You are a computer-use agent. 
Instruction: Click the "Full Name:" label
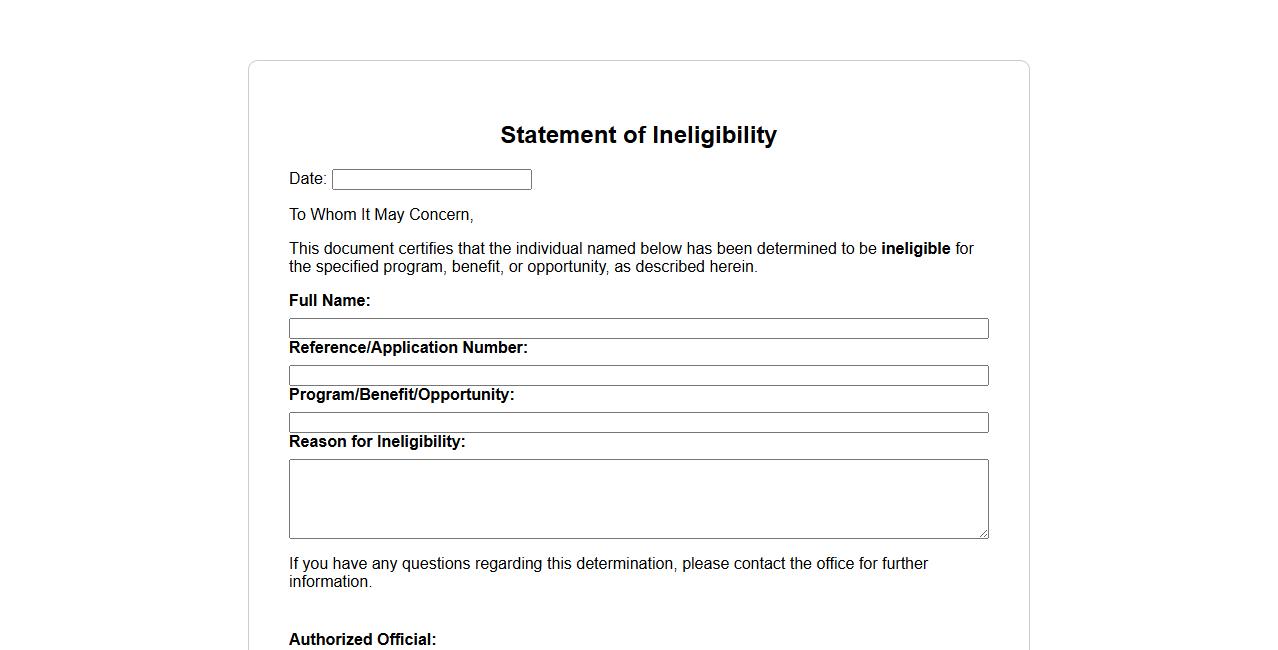click(329, 301)
